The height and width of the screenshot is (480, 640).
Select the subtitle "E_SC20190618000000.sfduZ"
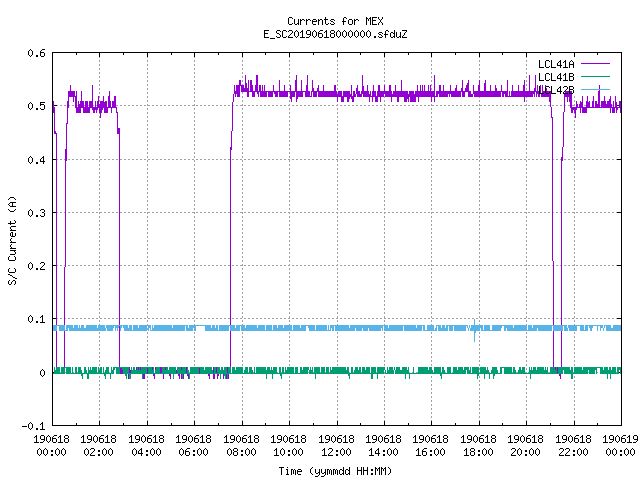pos(335,34)
